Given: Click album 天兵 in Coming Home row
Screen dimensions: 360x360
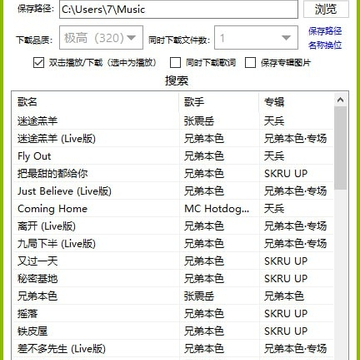Looking at the screenshot, I should [274, 209].
